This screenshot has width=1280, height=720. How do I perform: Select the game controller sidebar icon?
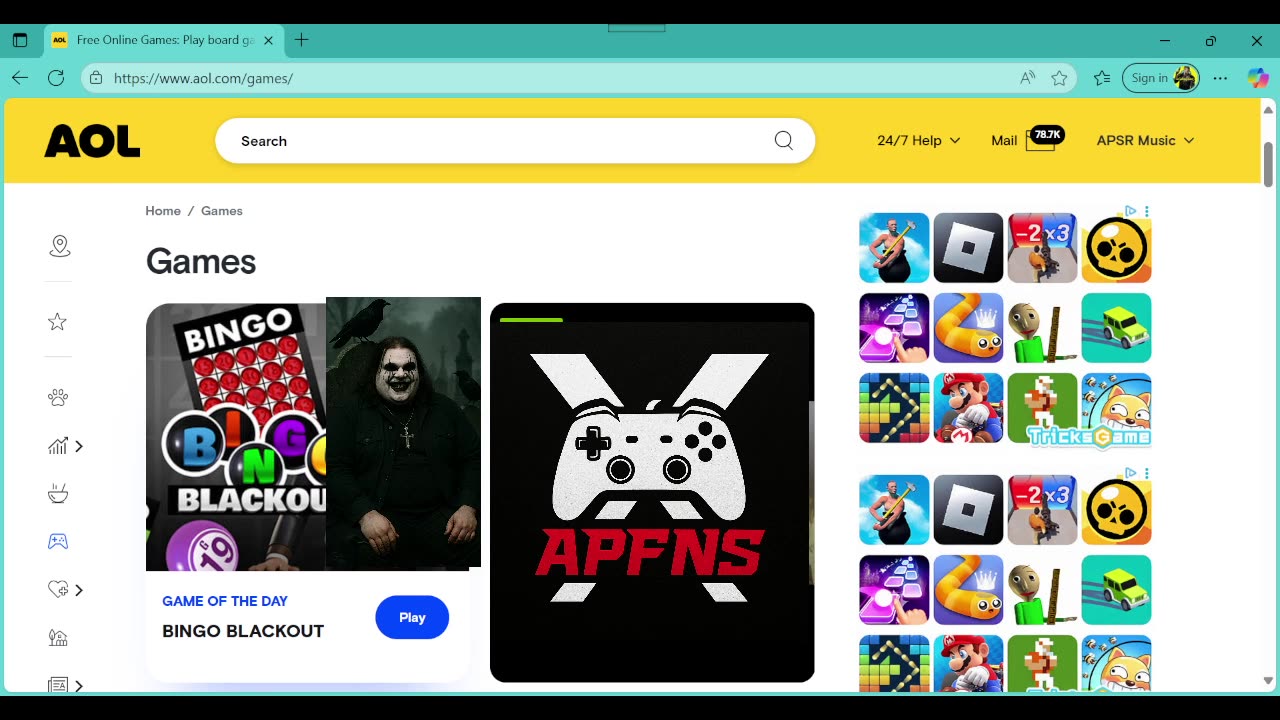(x=58, y=541)
